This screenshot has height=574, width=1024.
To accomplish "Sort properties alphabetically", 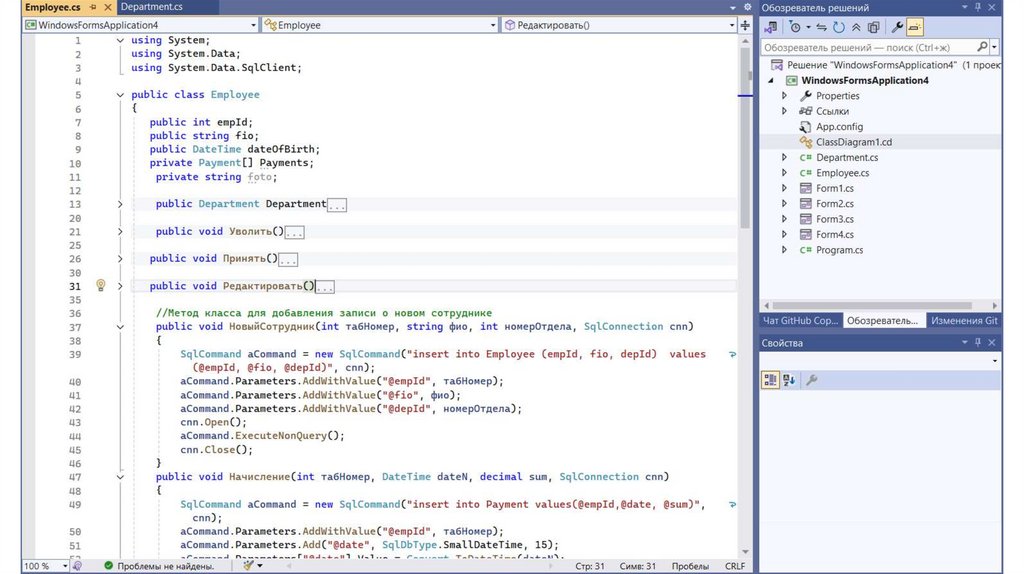I will point(789,380).
